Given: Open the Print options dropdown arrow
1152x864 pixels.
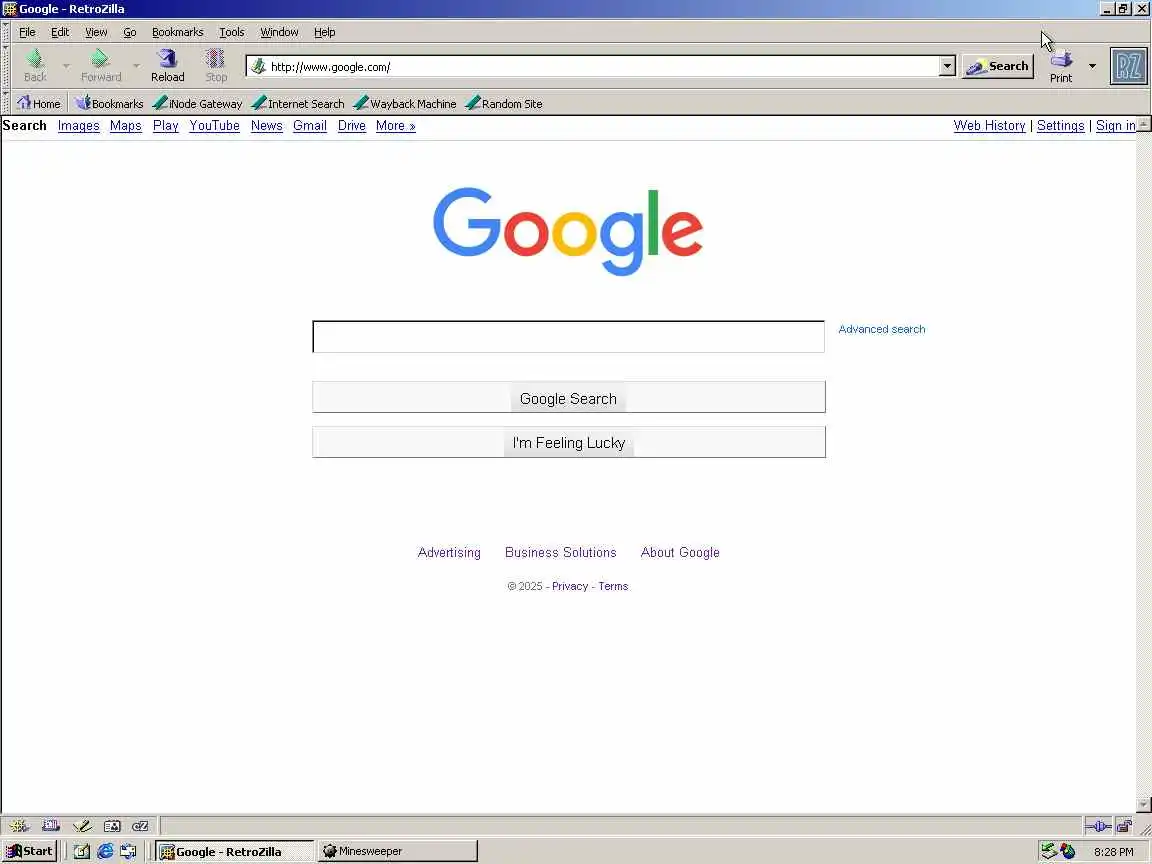Looking at the screenshot, I should point(1092,66).
